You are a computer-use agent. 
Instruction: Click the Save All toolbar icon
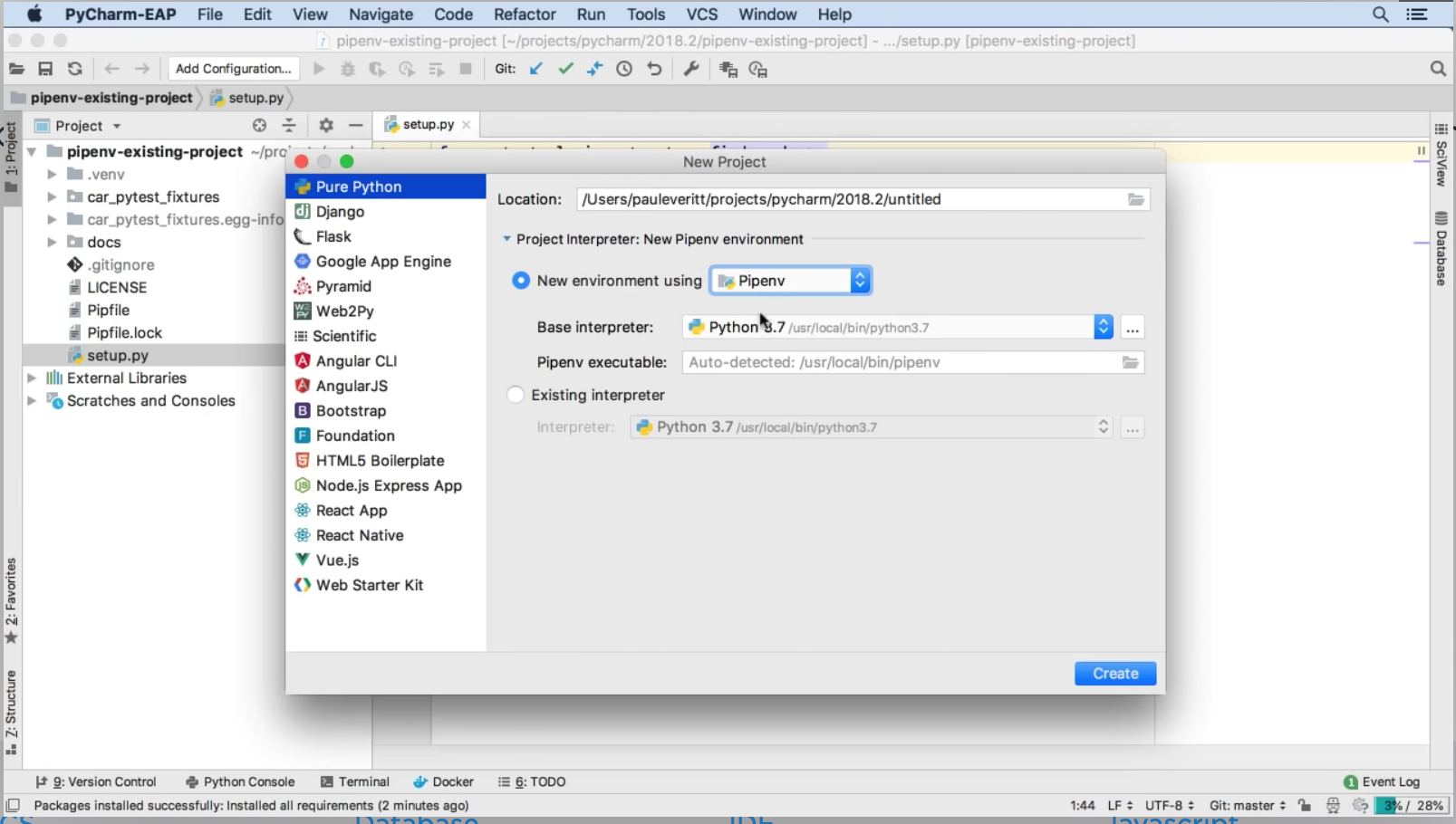coord(45,69)
